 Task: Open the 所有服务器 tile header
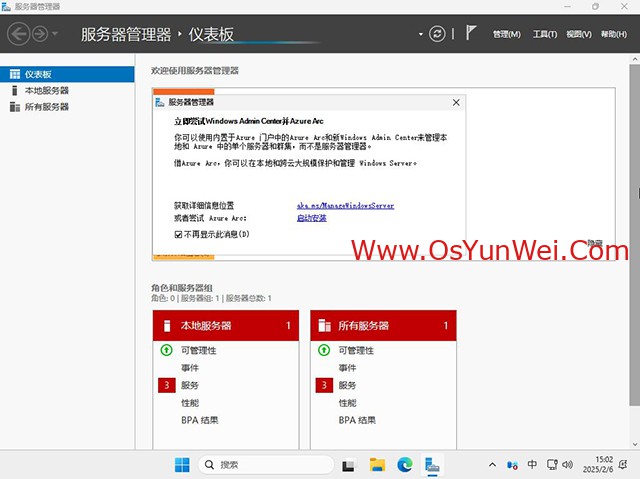(383, 326)
